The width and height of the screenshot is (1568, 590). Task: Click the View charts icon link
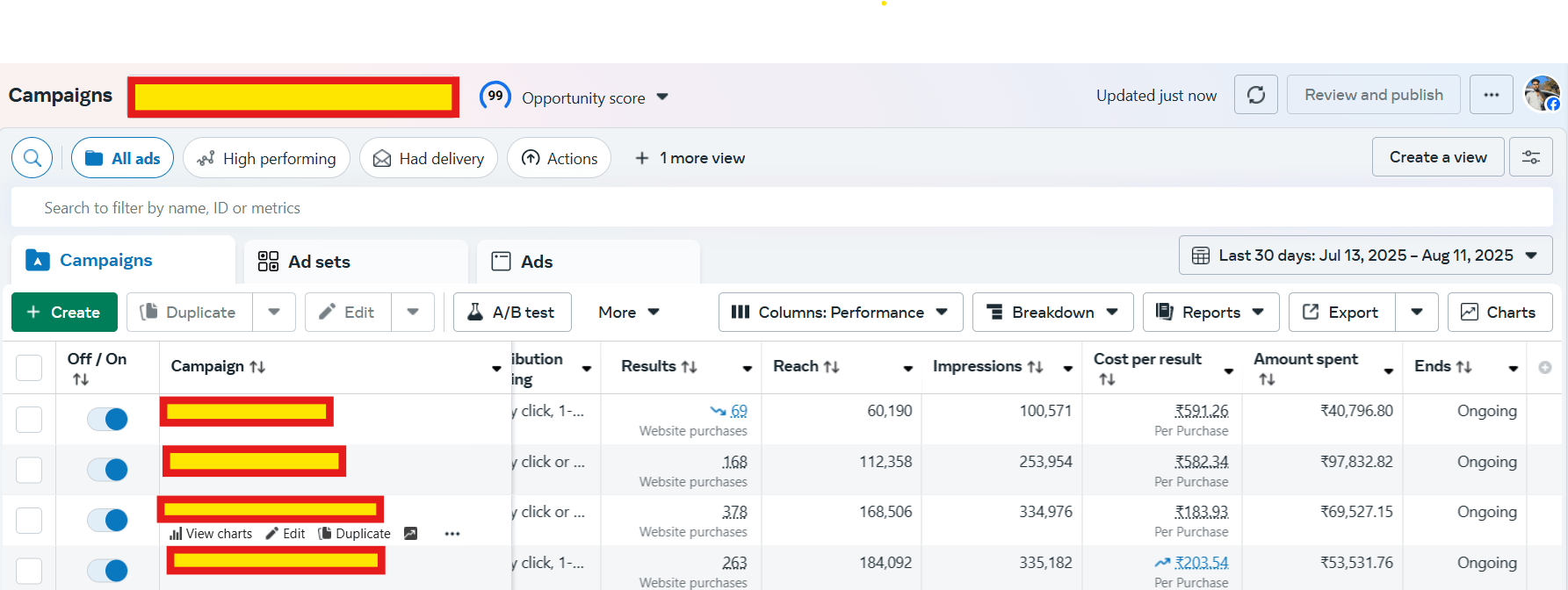coord(211,534)
